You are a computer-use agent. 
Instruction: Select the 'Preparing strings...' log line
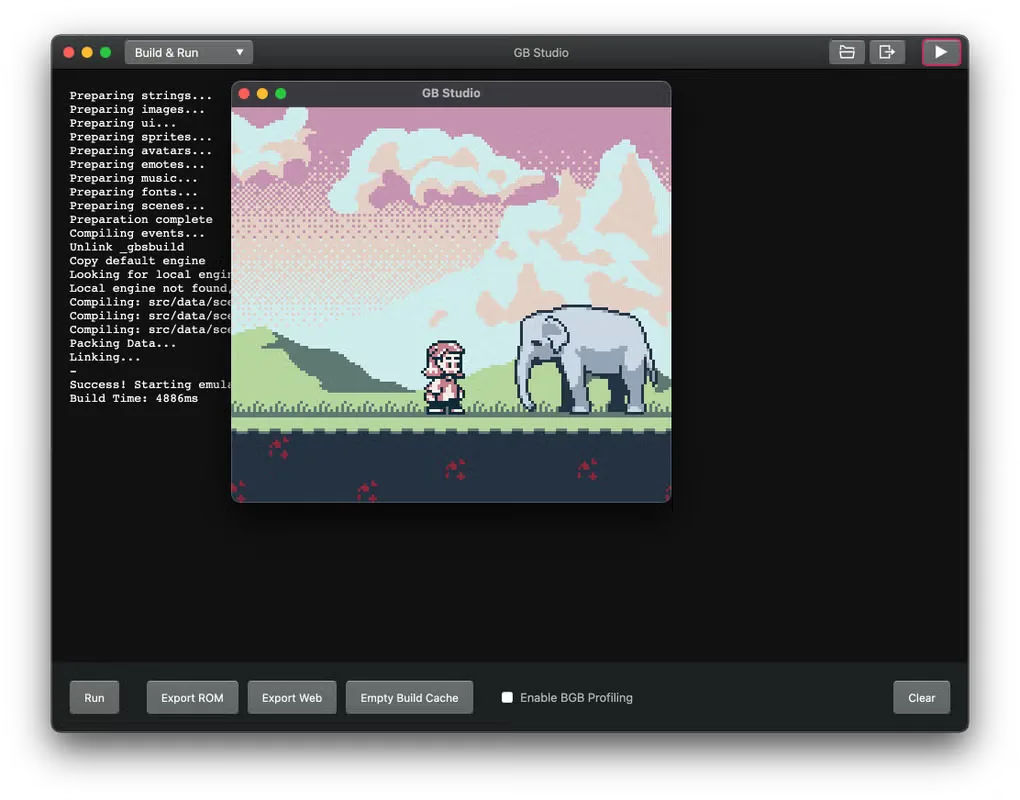click(x=141, y=96)
